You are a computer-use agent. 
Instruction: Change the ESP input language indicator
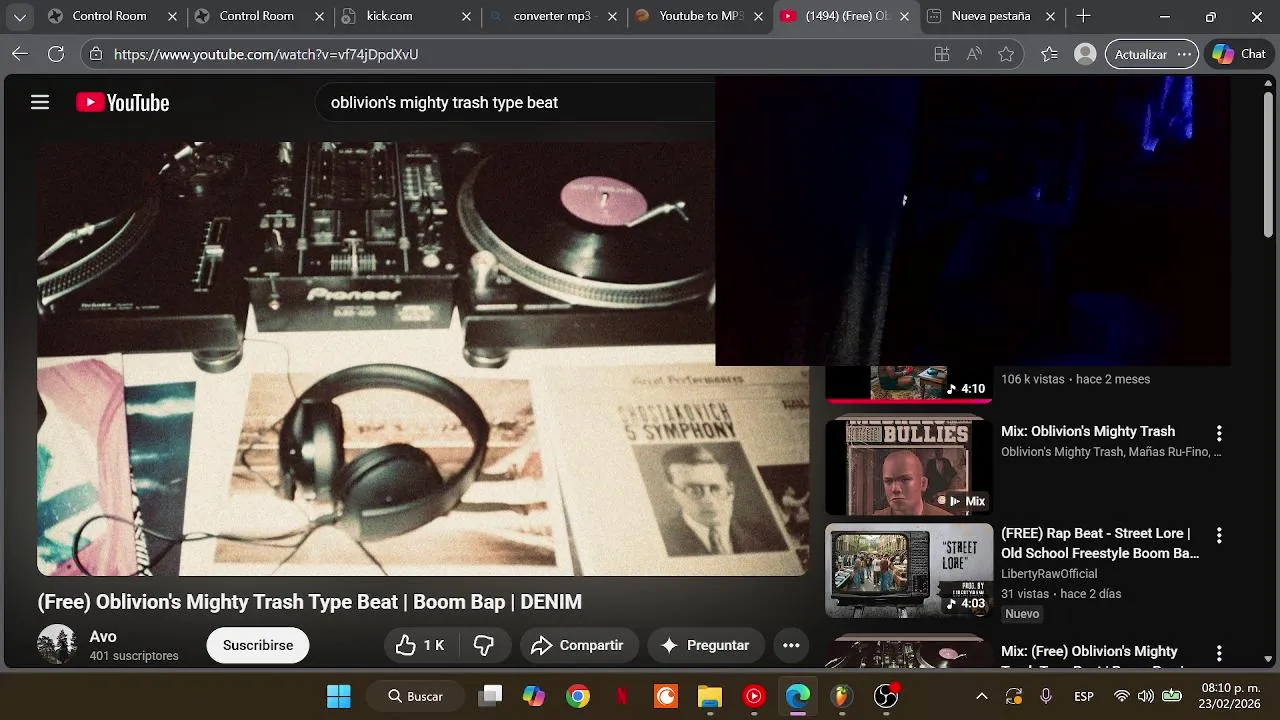point(1084,696)
